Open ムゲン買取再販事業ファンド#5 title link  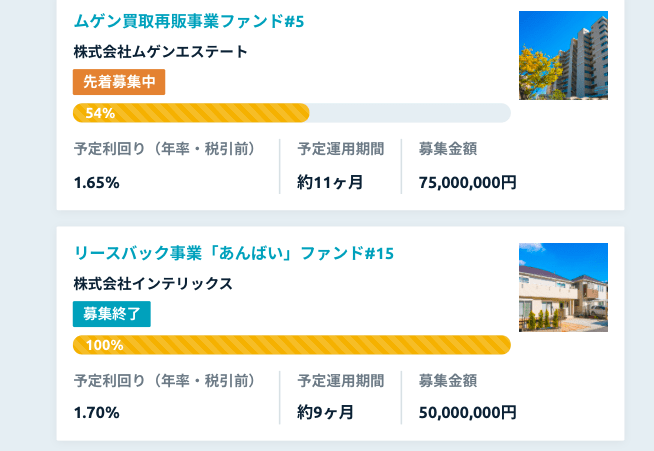(x=189, y=21)
